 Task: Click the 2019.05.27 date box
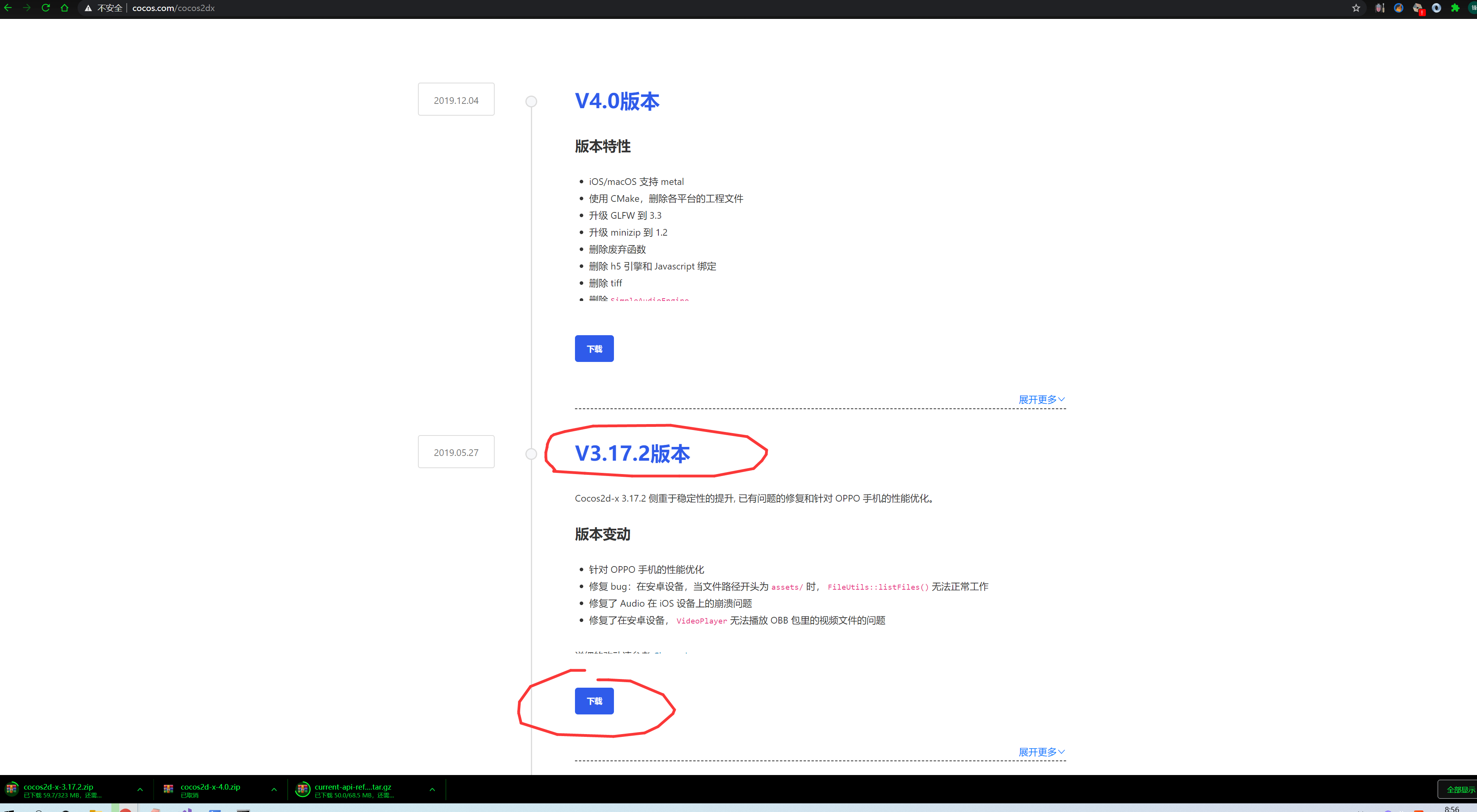[456, 452]
